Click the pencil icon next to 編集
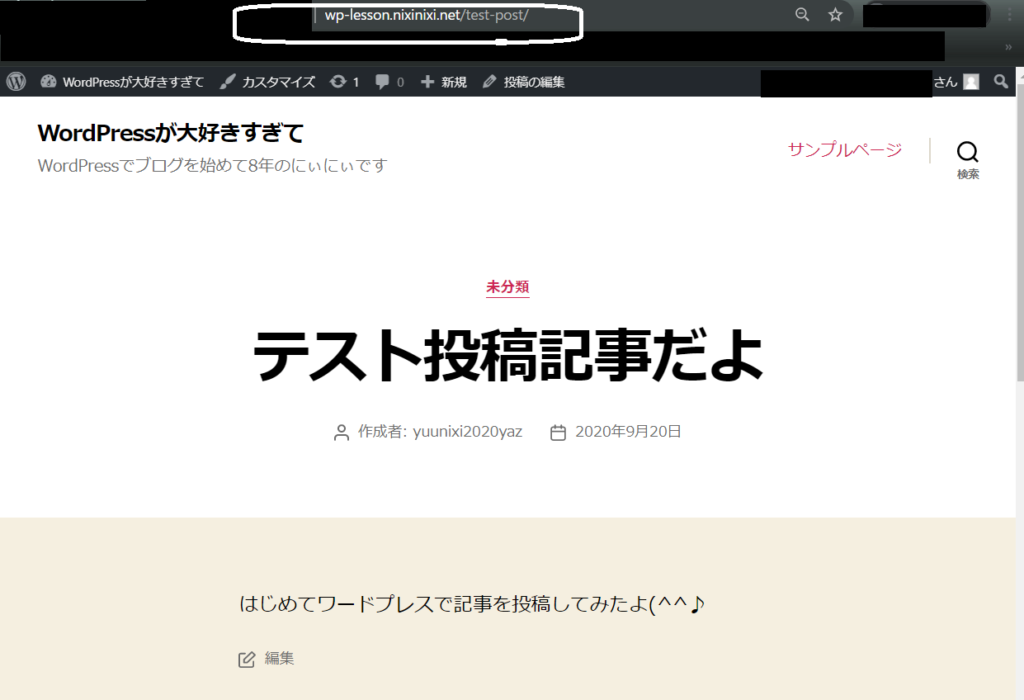Image resolution: width=1024 pixels, height=700 pixels. [x=246, y=659]
